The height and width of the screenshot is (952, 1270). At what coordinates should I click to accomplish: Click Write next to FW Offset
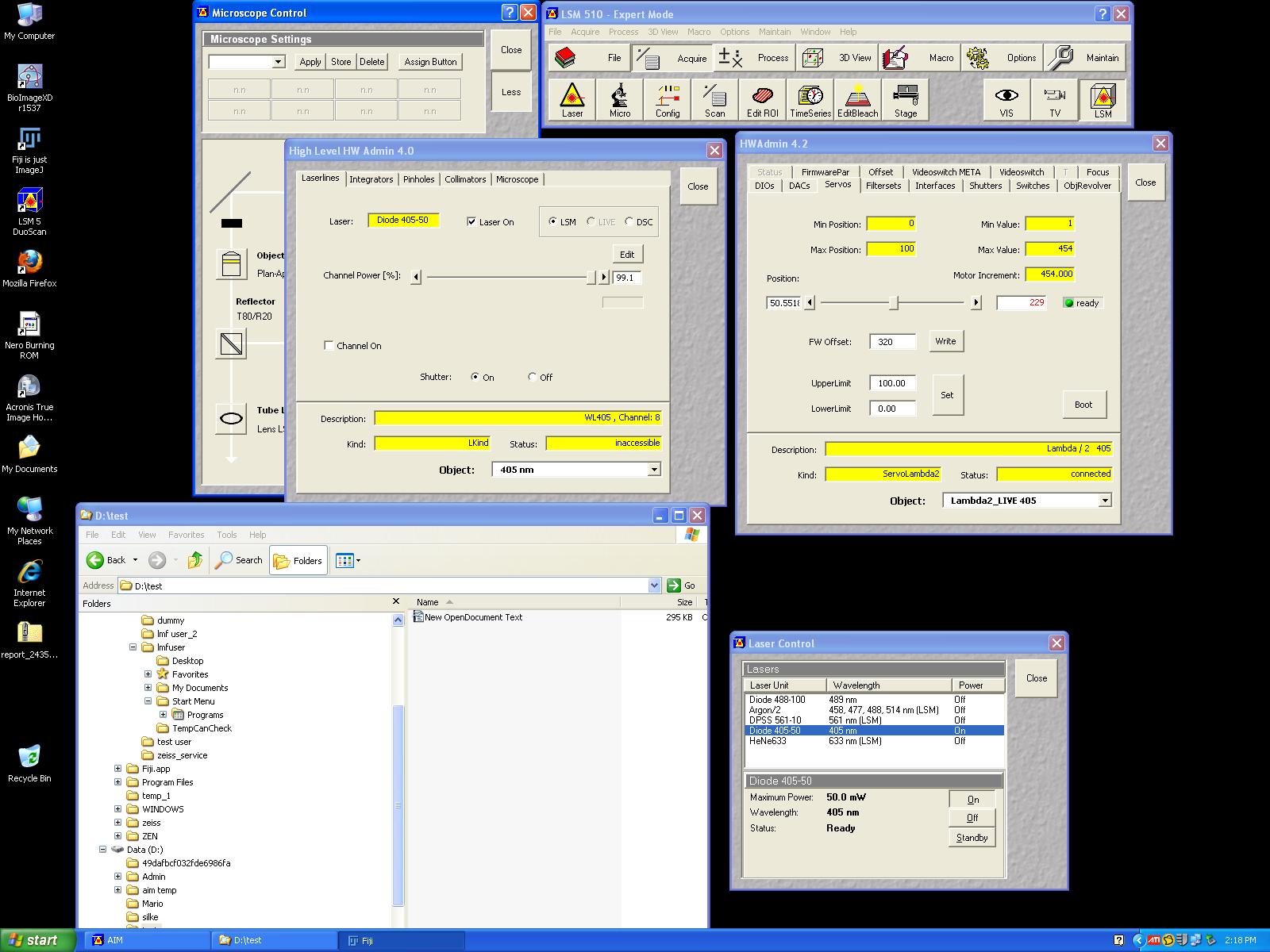pyautogui.click(x=945, y=341)
